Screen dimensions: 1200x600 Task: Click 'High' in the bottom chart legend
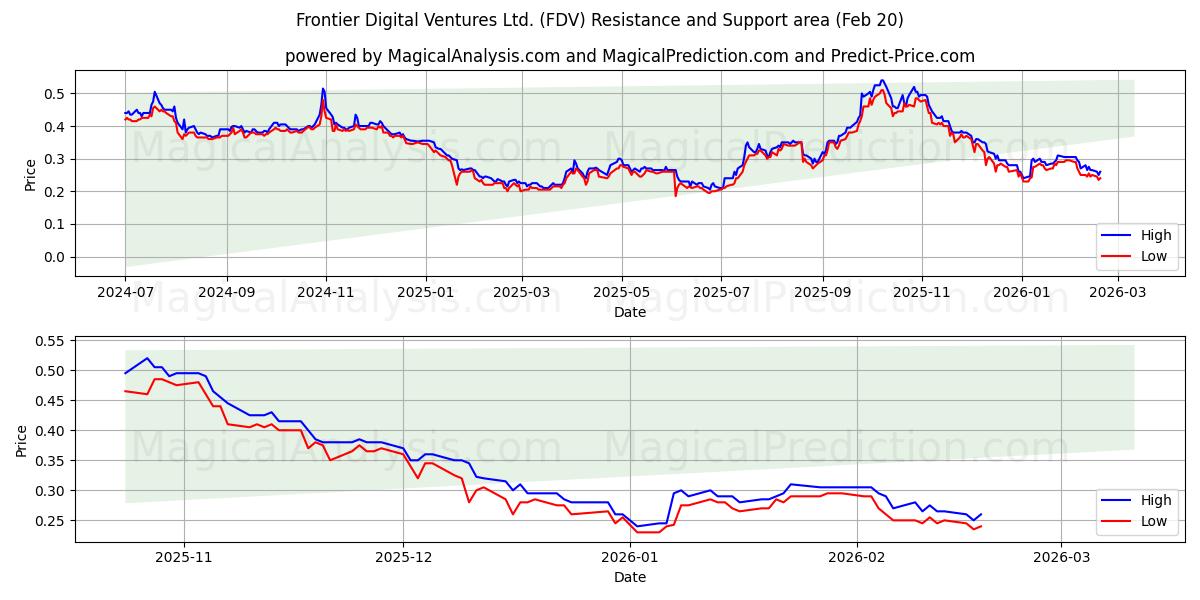pyautogui.click(x=1156, y=501)
